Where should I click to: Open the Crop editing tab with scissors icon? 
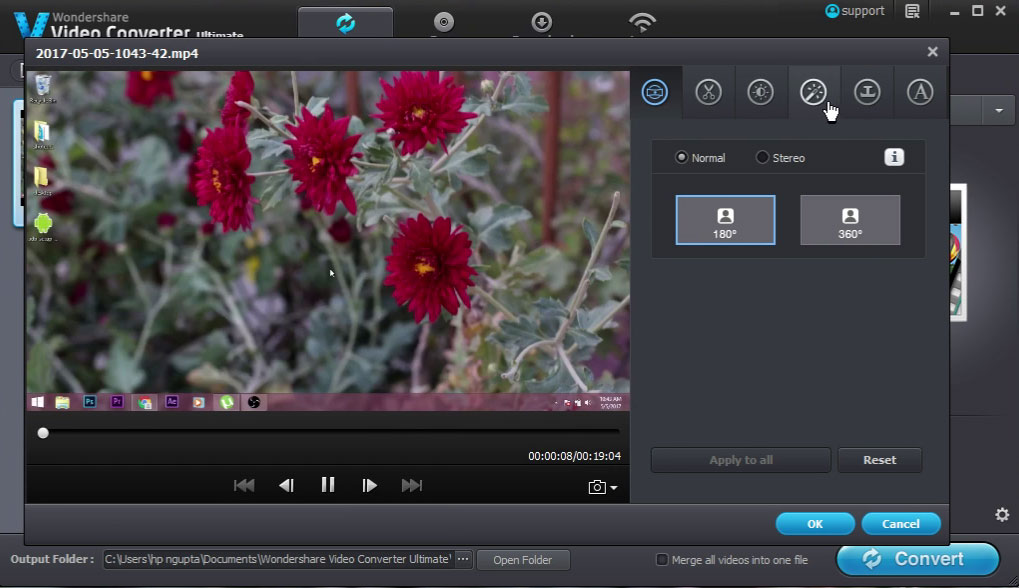pos(708,92)
